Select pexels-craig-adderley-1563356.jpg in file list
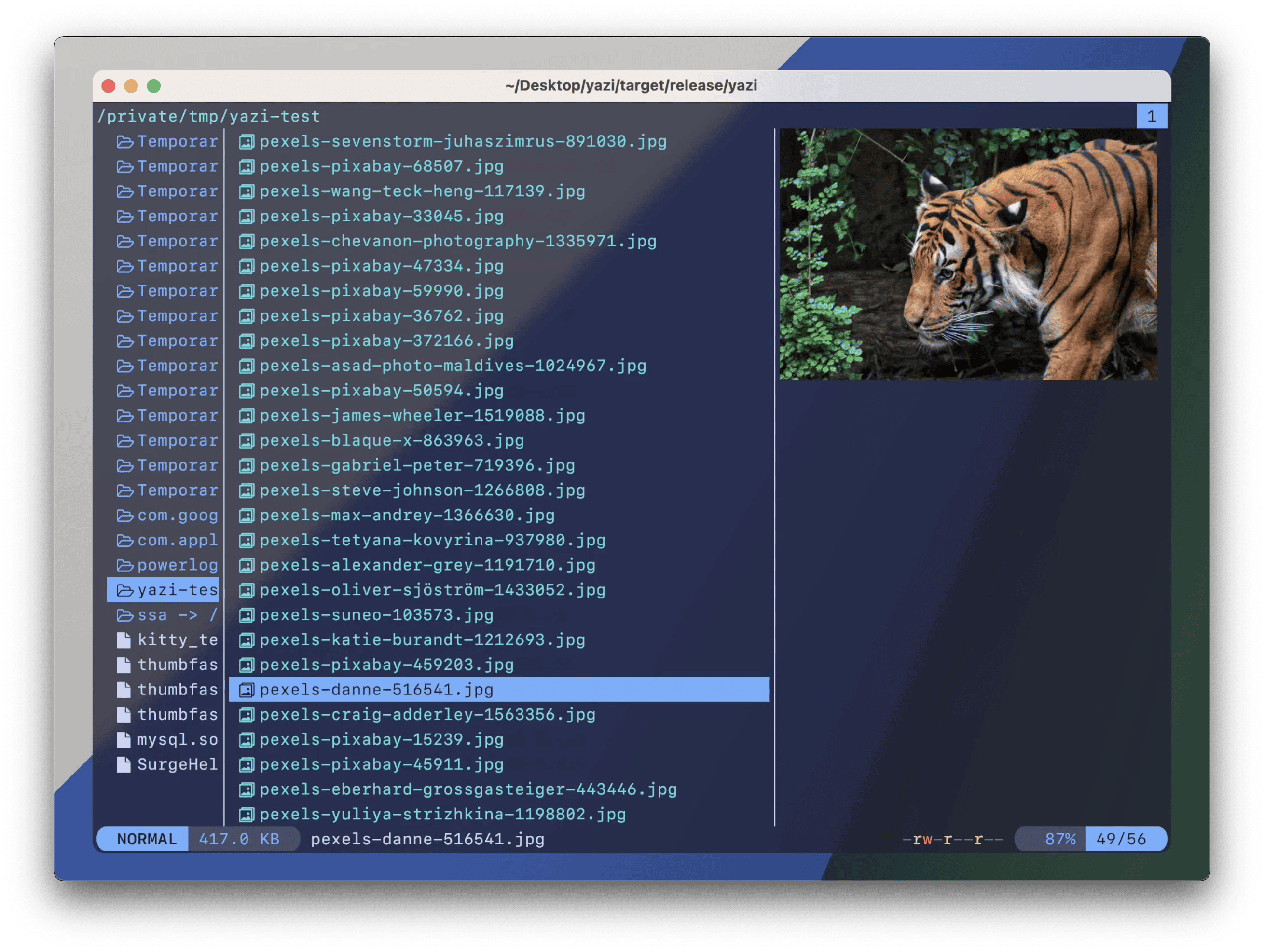The height and width of the screenshot is (952, 1264). coord(427,715)
